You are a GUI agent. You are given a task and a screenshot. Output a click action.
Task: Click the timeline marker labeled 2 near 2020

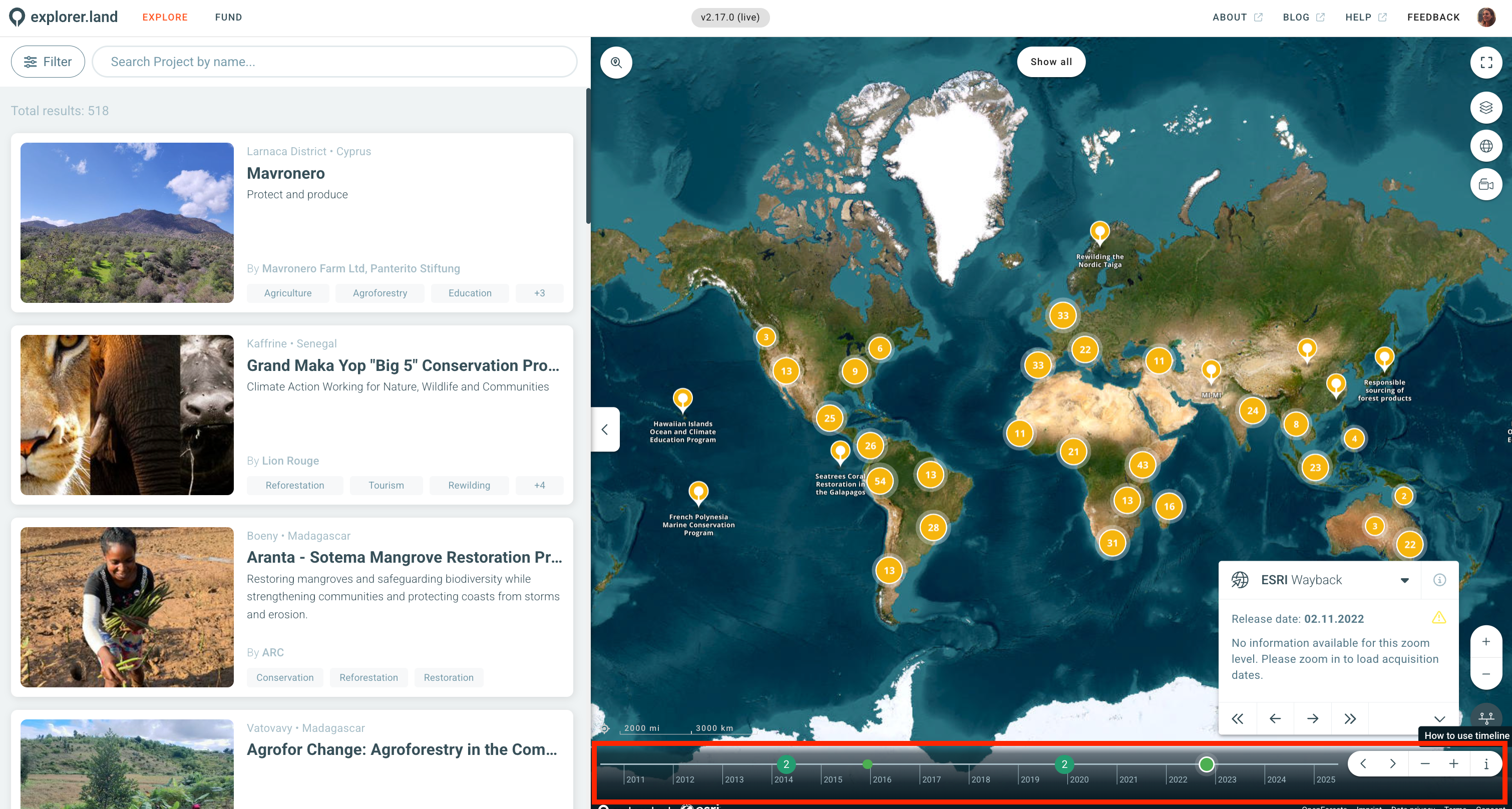pos(1064,764)
